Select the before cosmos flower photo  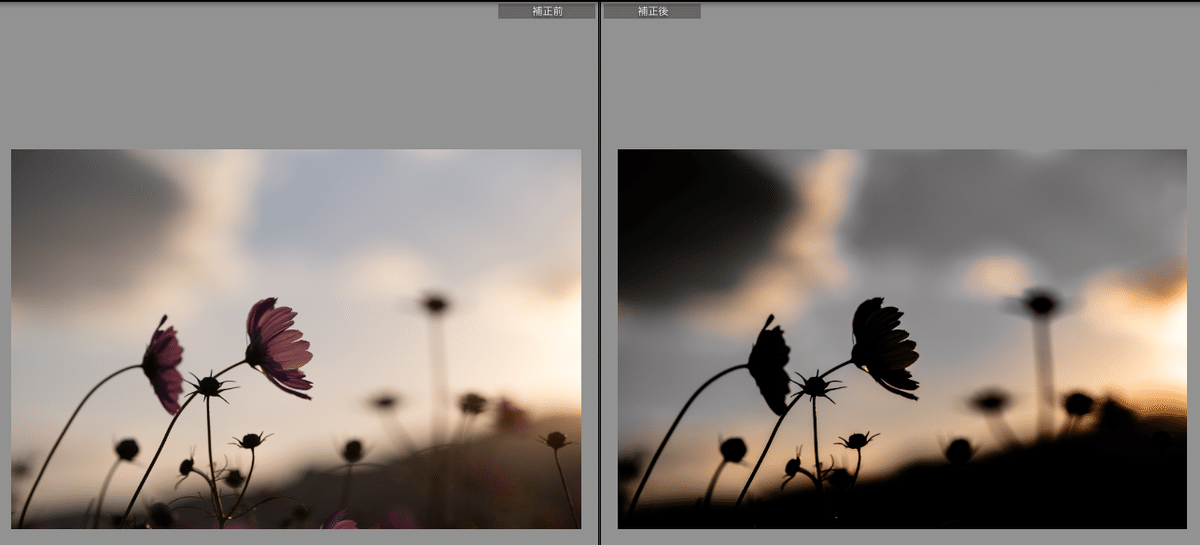296,339
